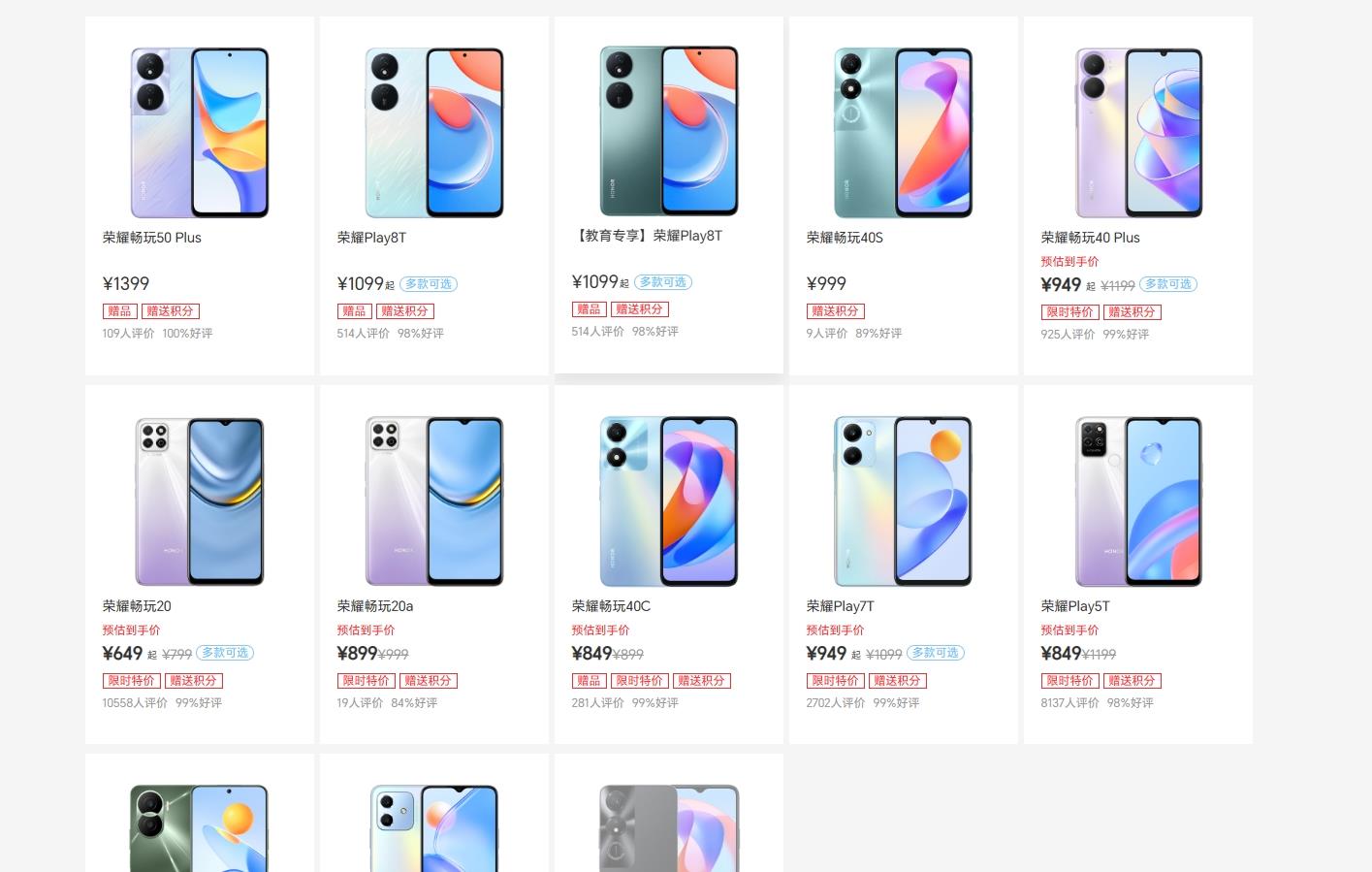Screen dimensions: 1372x872
Task: View the 荣耀Play5T product picture
Action: [1138, 501]
